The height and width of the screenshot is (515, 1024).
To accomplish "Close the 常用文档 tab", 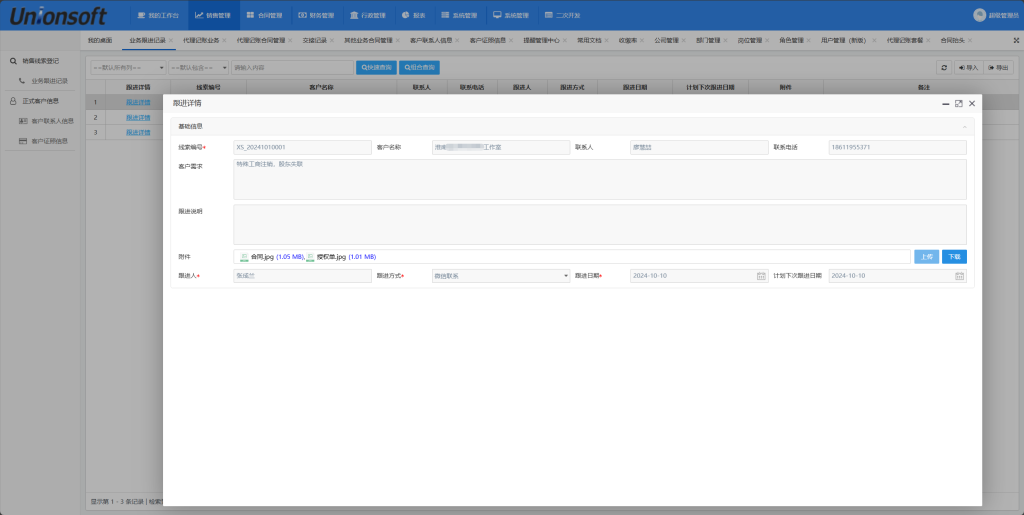I will click(606, 40).
